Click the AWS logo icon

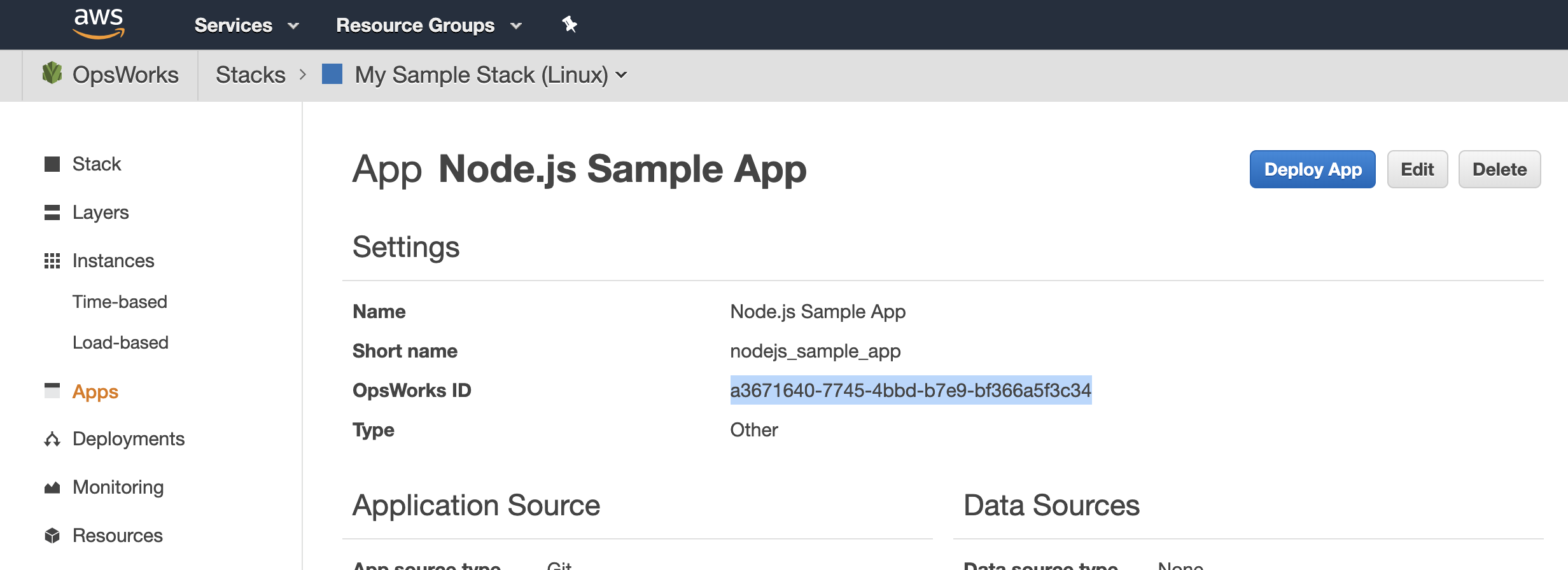pos(99,24)
